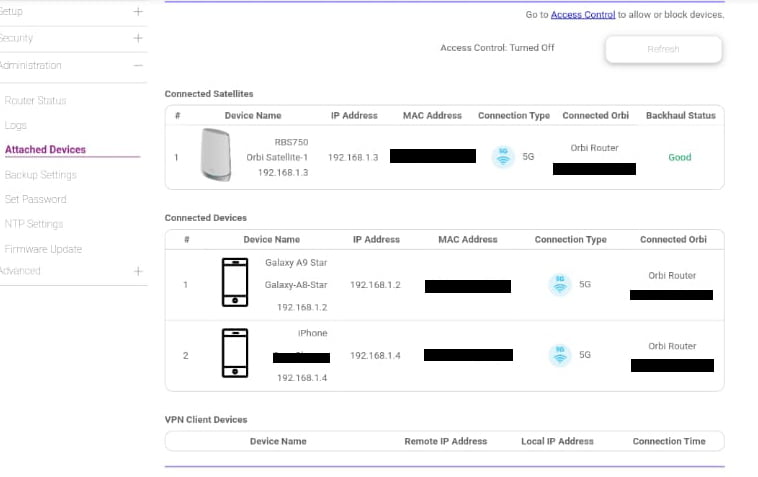The height and width of the screenshot is (477, 758).
Task: Expand the Advanced menu section
Action: pos(138,271)
